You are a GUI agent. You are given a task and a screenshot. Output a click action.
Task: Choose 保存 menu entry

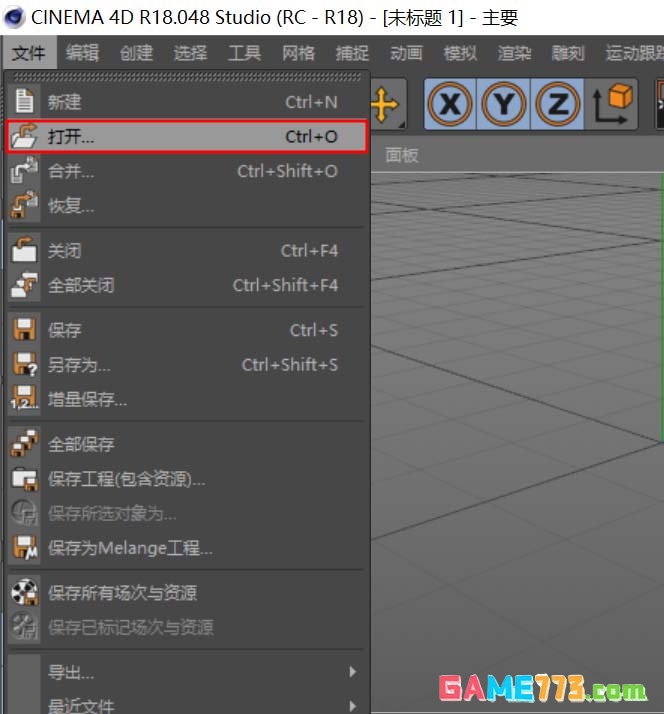pyautogui.click(x=186, y=330)
